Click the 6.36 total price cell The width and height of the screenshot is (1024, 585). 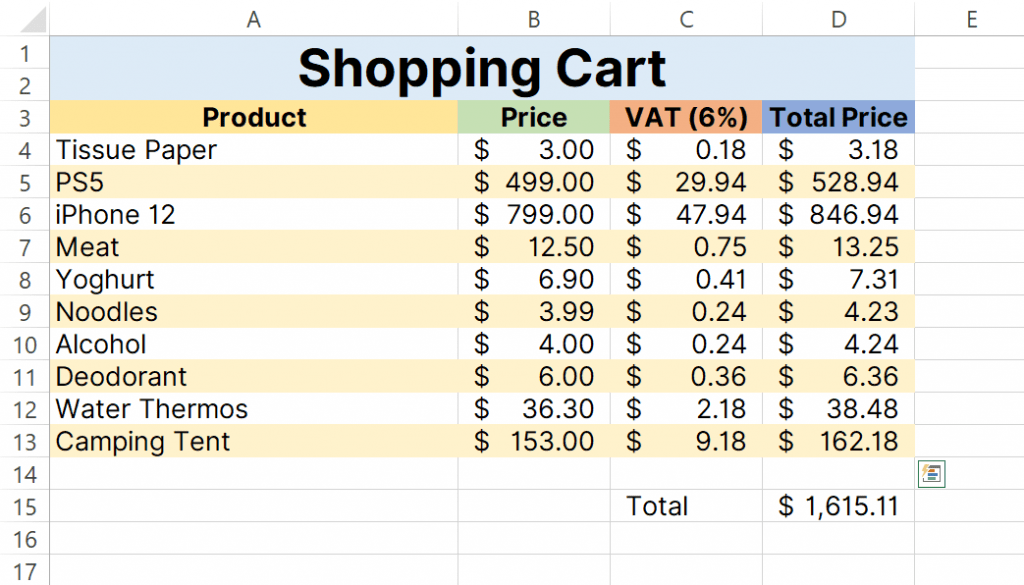[x=839, y=376]
